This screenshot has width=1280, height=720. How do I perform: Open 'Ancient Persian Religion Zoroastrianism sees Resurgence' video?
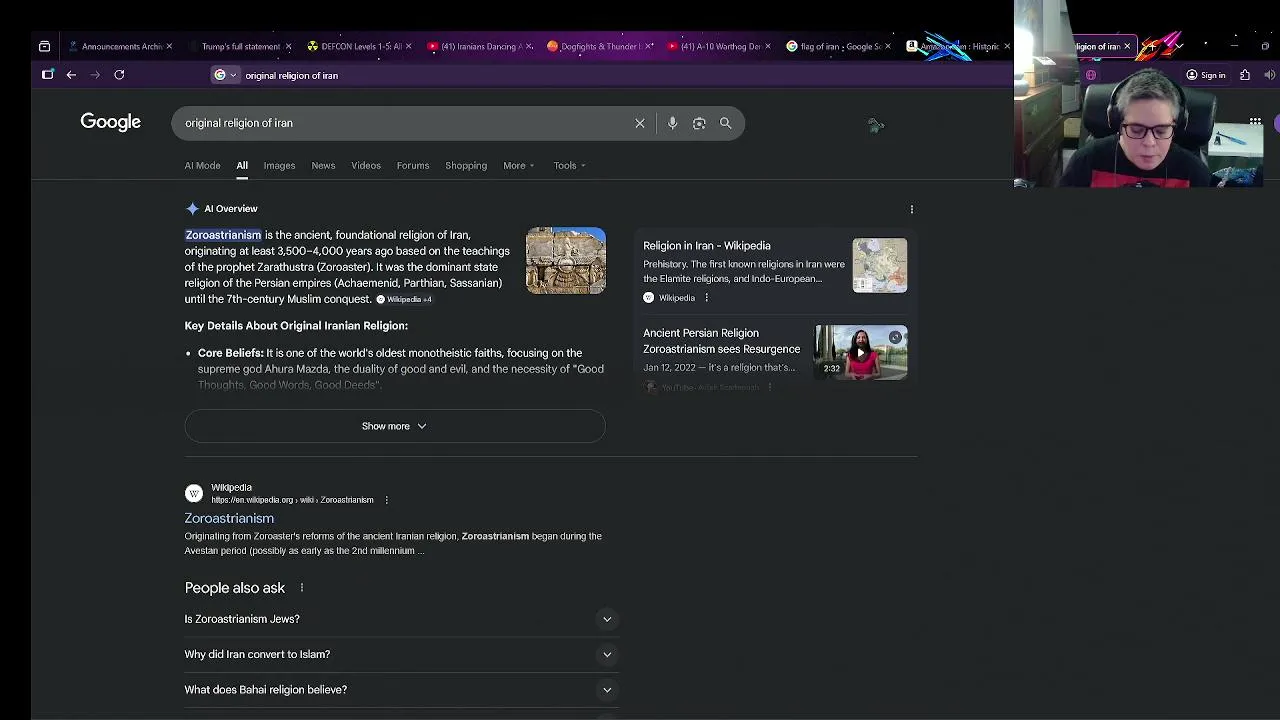click(721, 341)
